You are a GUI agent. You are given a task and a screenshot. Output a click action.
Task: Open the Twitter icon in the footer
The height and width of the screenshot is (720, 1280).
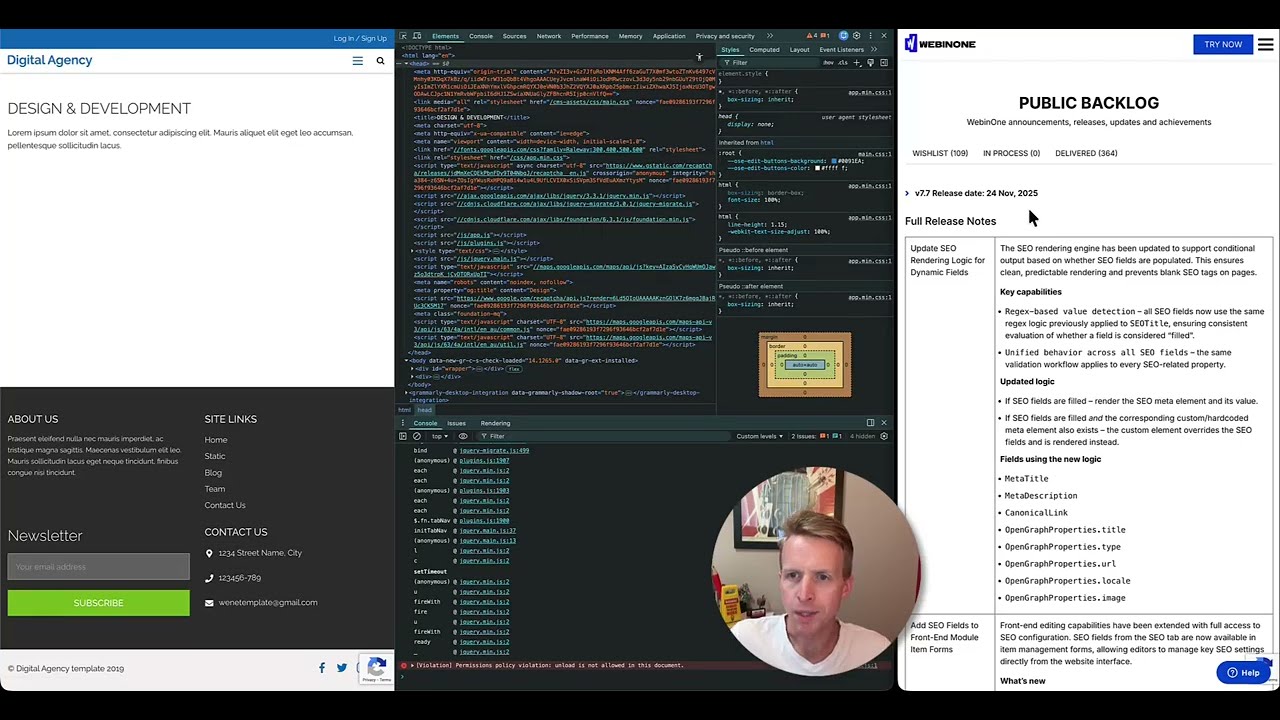click(342, 668)
